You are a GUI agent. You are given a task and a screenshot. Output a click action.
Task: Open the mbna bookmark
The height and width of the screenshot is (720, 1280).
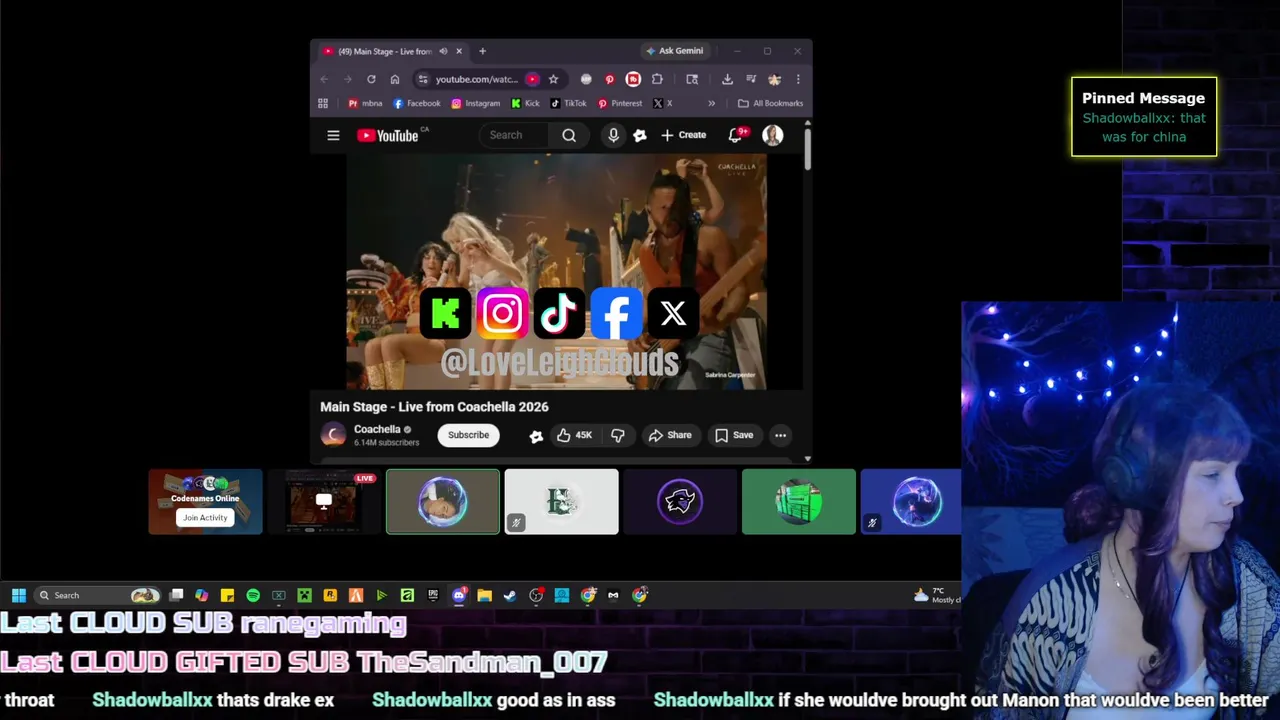point(365,103)
